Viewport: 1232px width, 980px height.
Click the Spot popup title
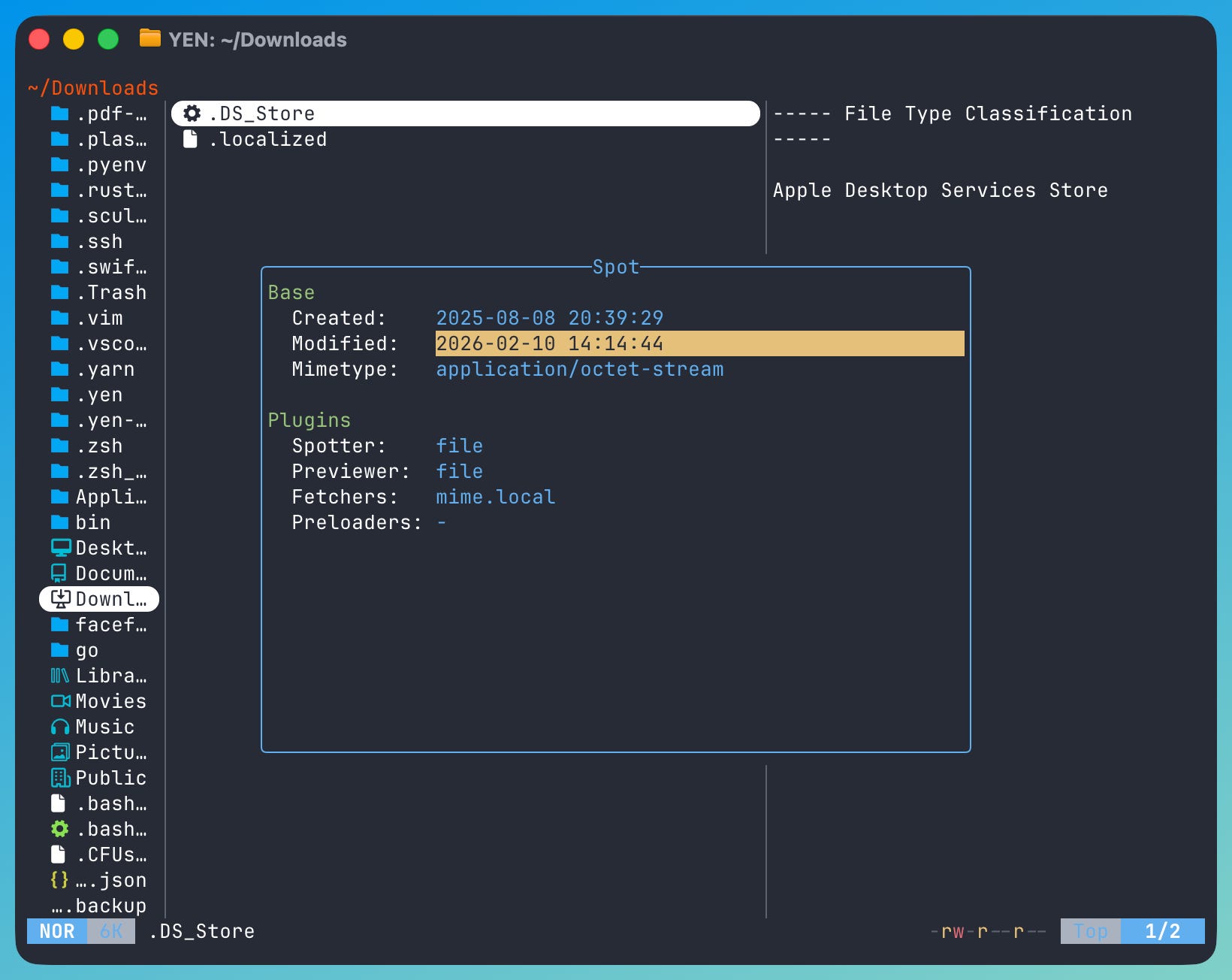(x=616, y=267)
